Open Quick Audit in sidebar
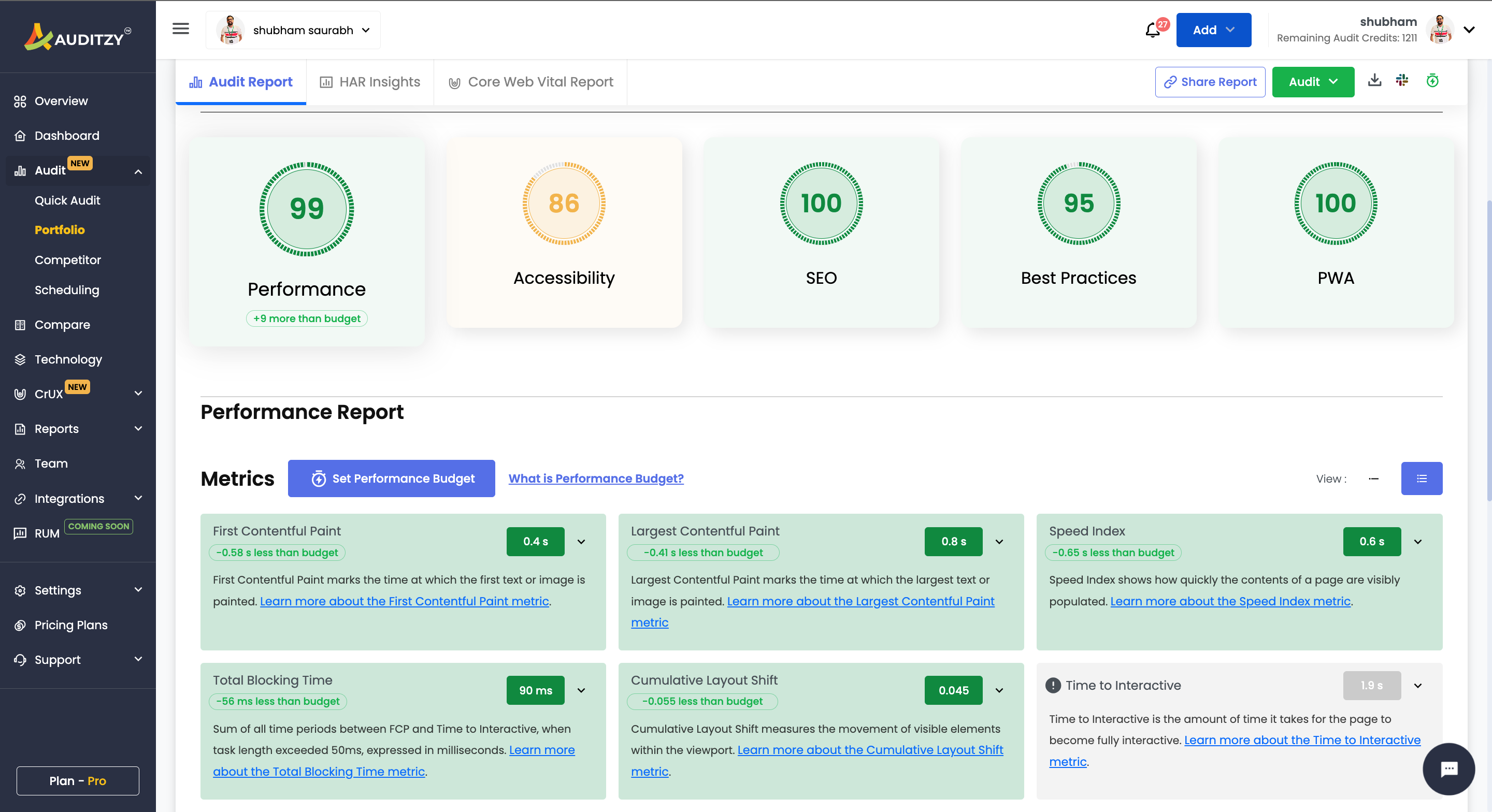This screenshot has width=1492, height=812. tap(67, 200)
